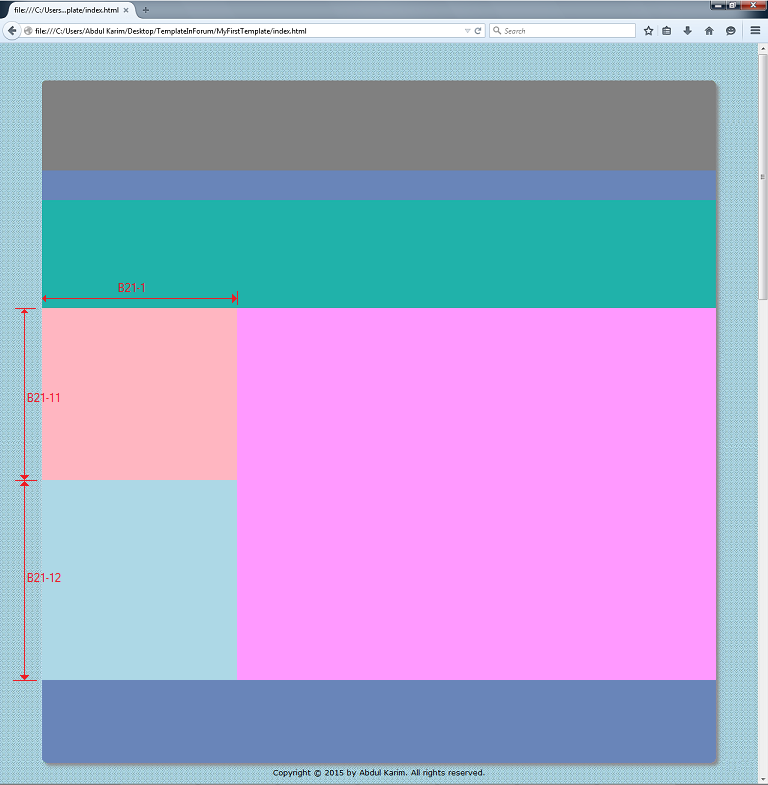Open the hamburger menu icon
The height and width of the screenshot is (785, 768).
point(755,31)
